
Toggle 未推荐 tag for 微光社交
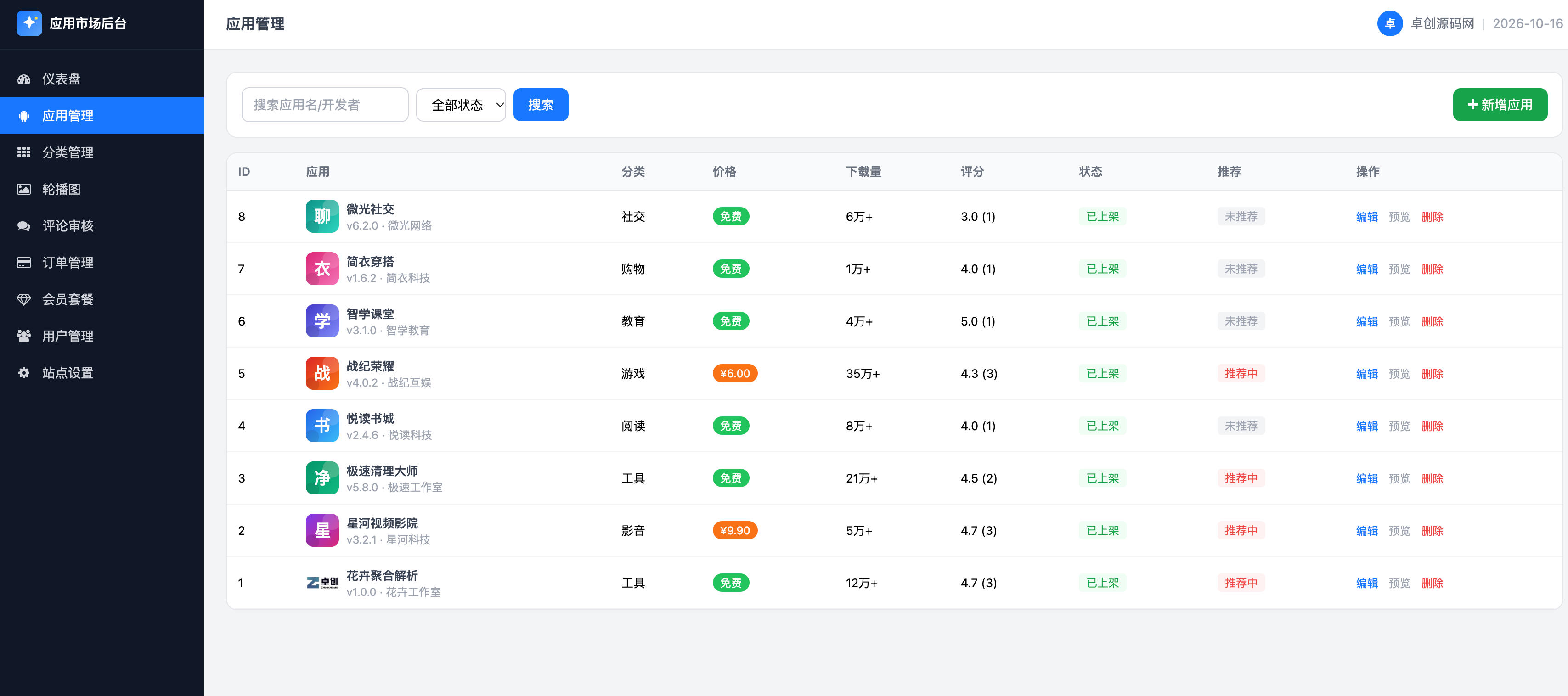point(1241,217)
